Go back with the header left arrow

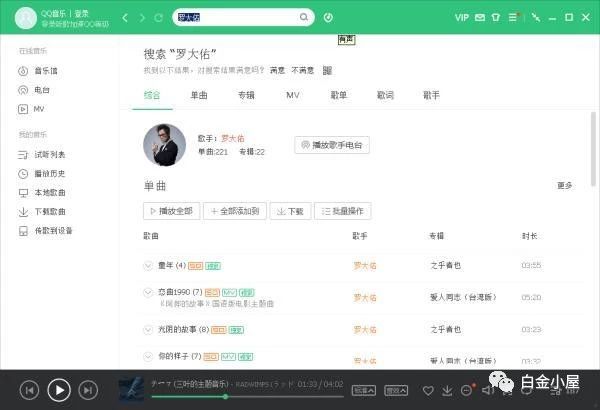[125, 18]
